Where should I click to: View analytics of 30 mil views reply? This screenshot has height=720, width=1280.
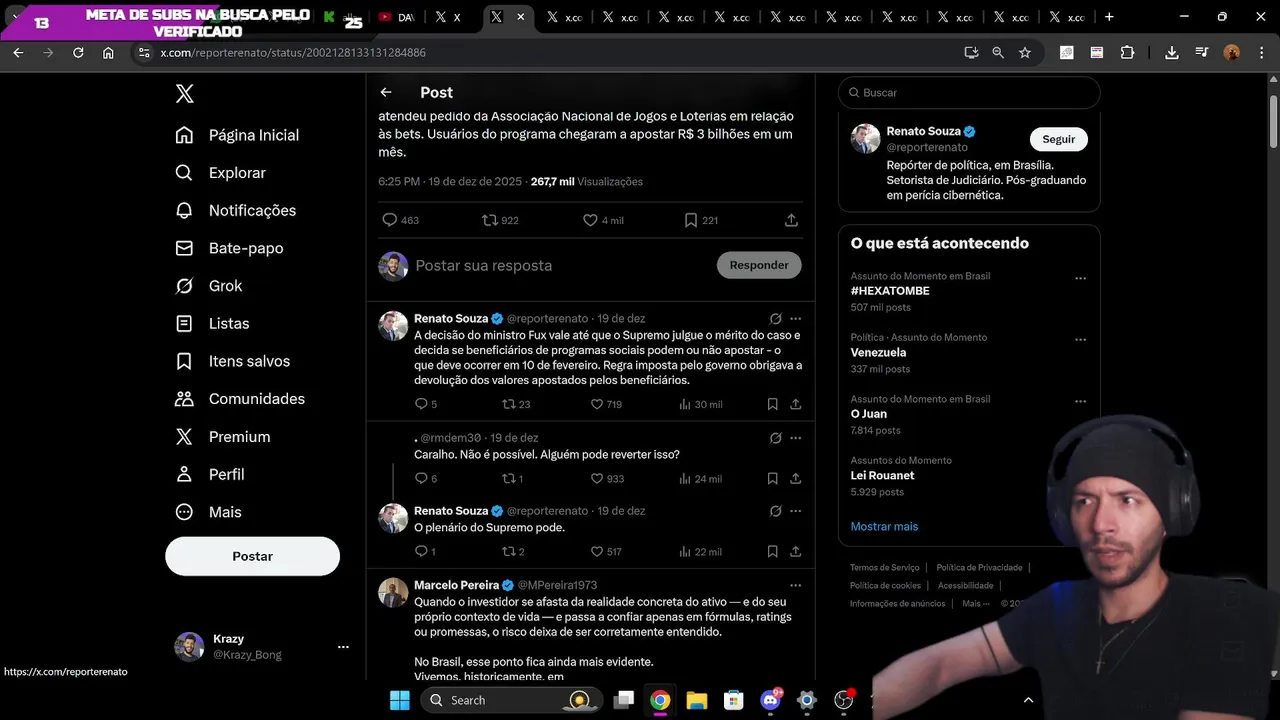(x=700, y=404)
